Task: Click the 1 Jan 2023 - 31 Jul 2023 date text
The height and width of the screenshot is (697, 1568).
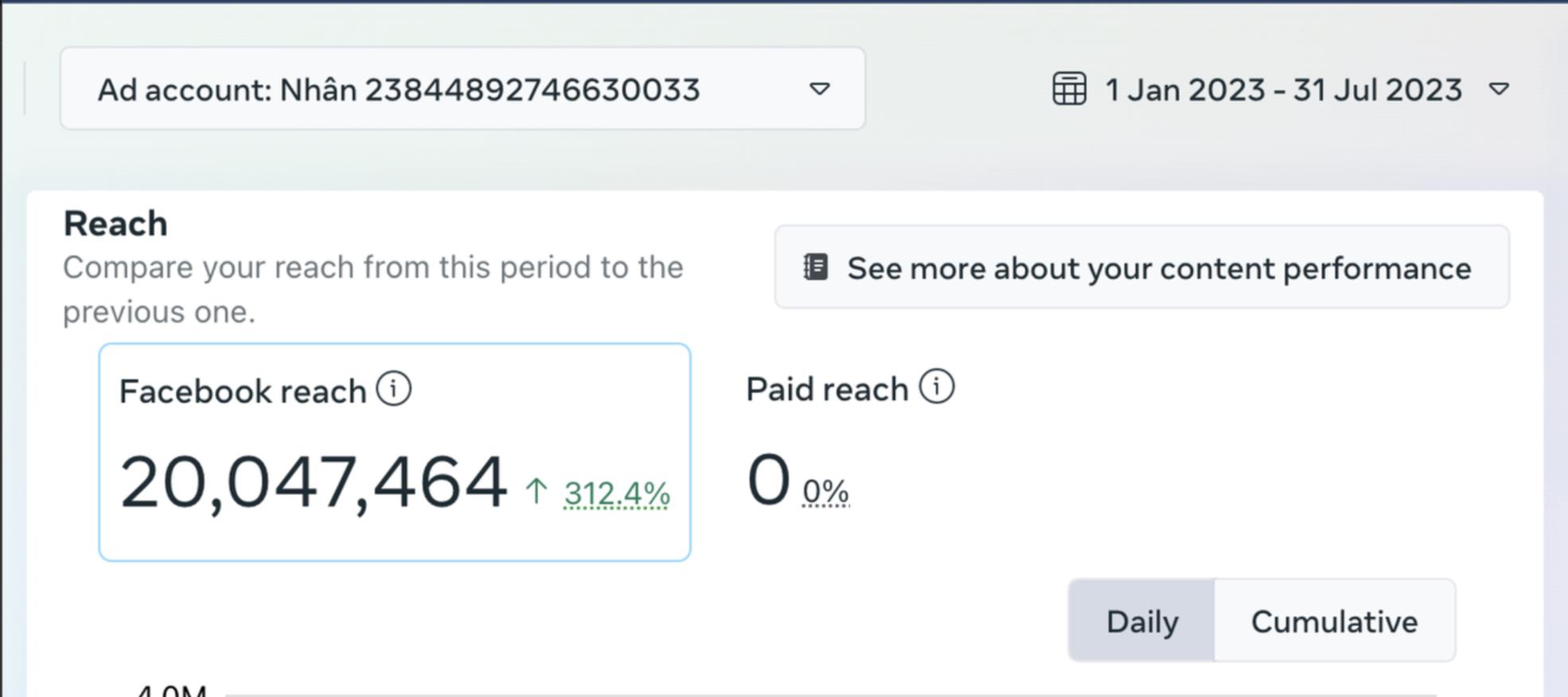Action: coord(1283,90)
